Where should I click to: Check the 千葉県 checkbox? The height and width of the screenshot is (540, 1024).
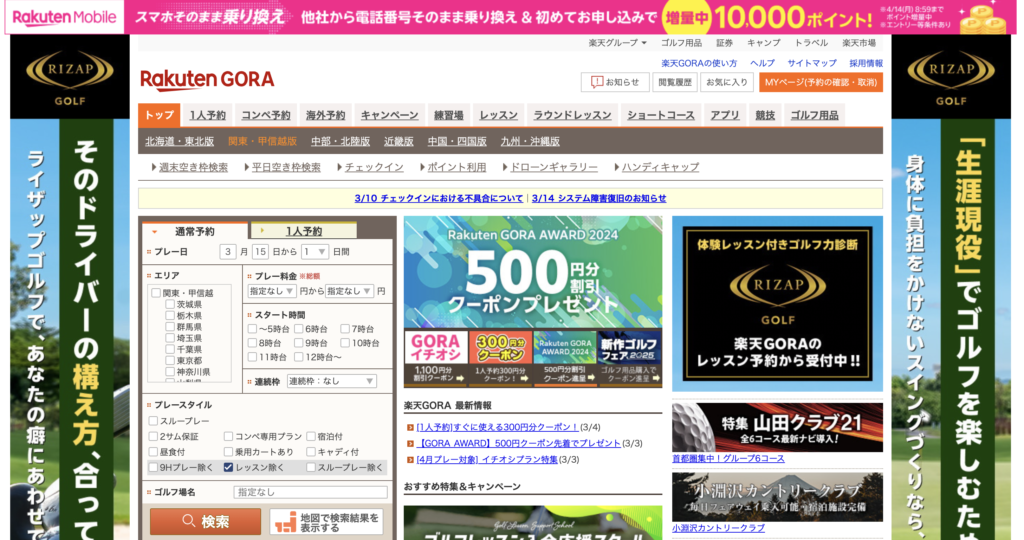170,349
